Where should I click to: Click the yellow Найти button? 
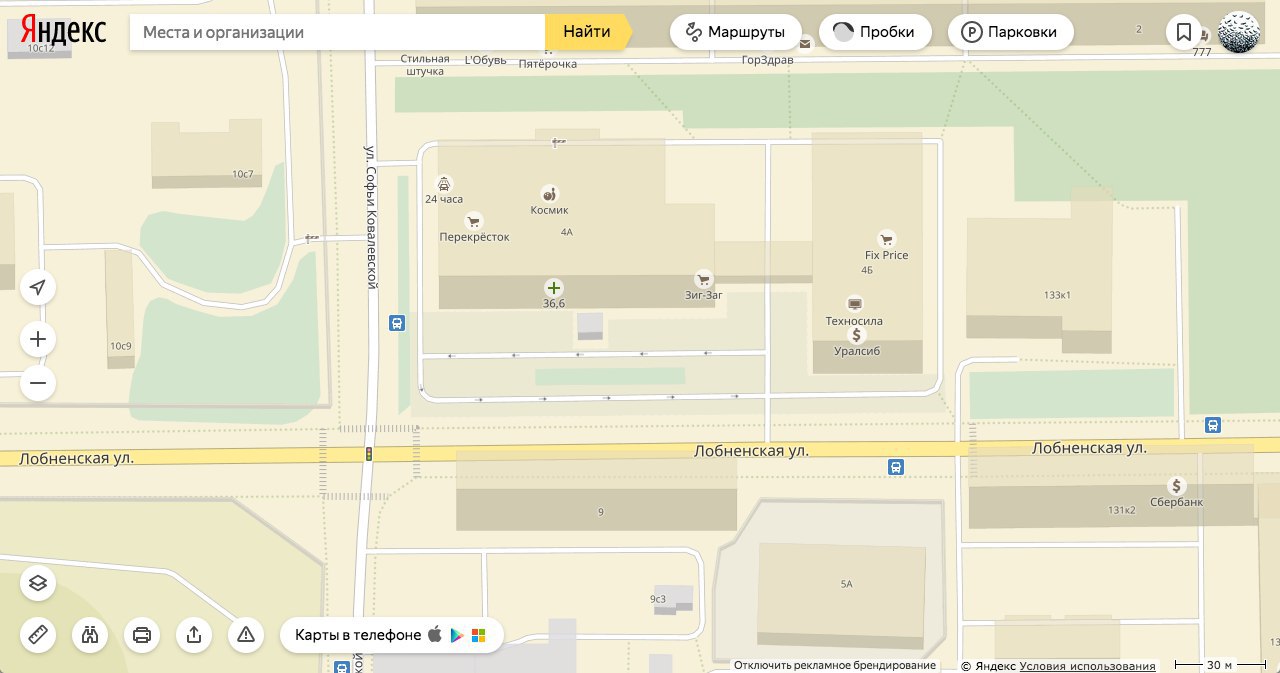[587, 32]
